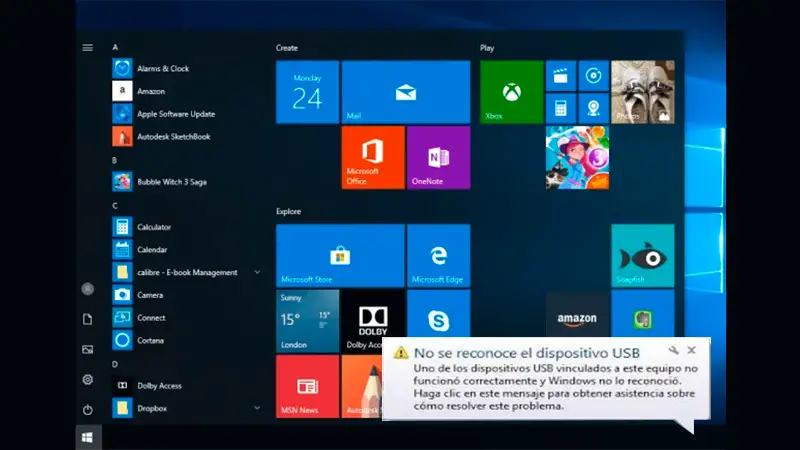
Task: Select the Explore group header
Action: point(288,211)
